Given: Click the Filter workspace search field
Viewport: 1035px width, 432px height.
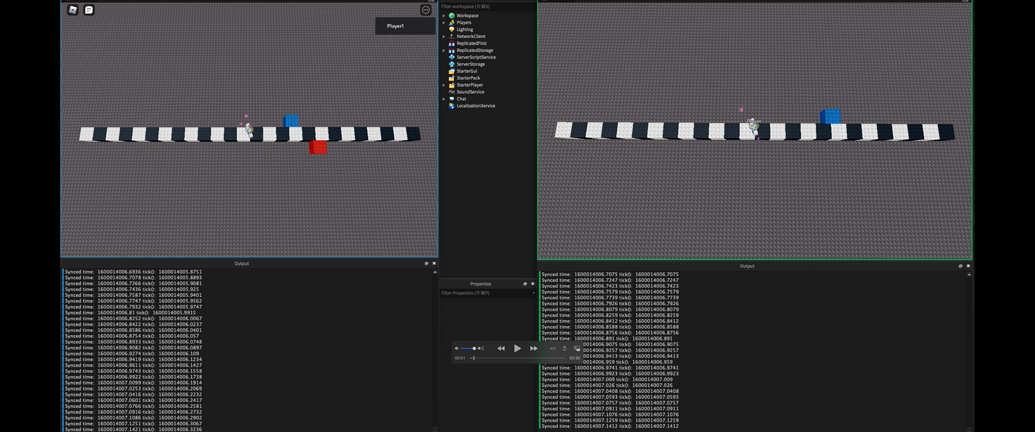Looking at the screenshot, I should (487, 6).
